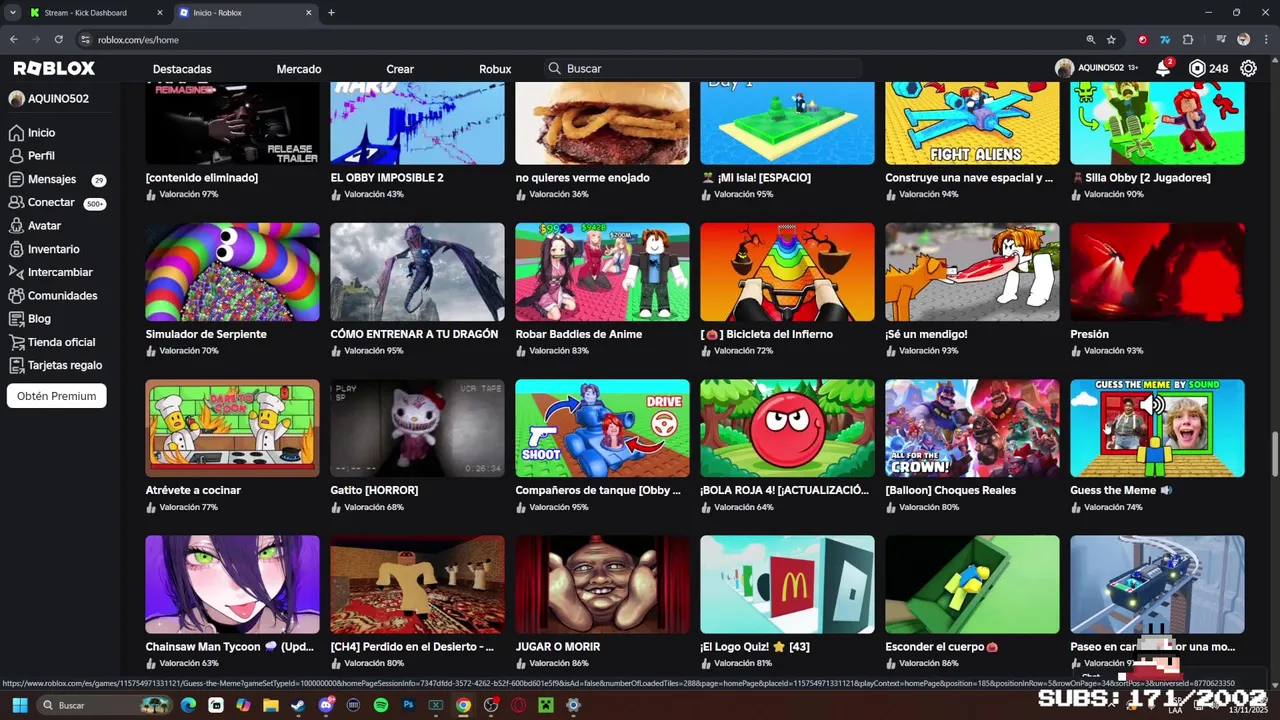Click the Obtén Premium button
Image resolution: width=1280 pixels, height=720 pixels.
[x=57, y=396]
